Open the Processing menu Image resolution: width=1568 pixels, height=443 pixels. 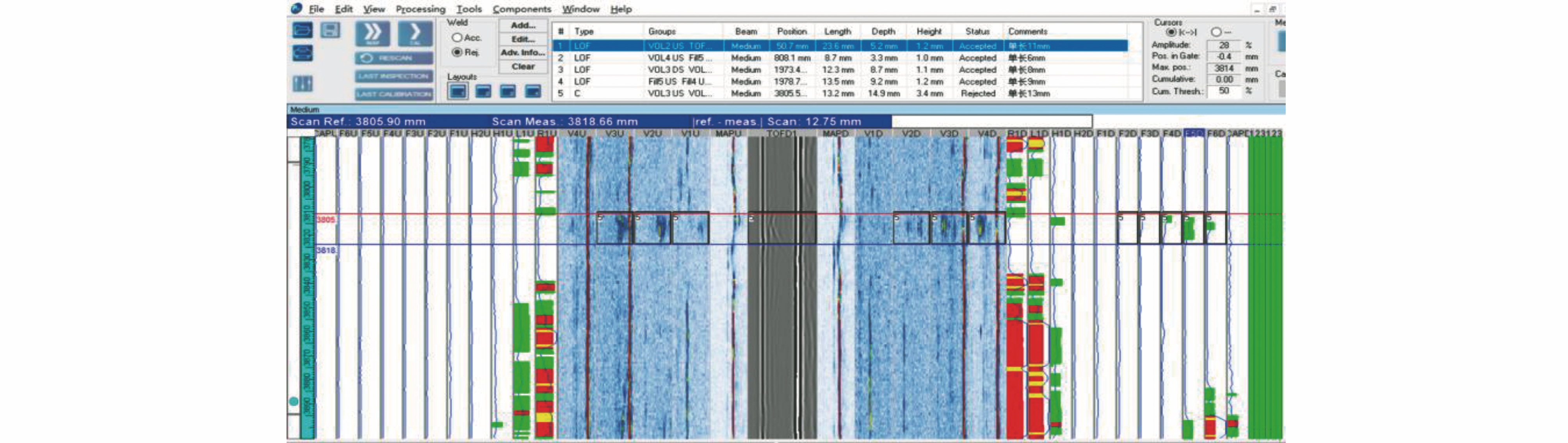(x=420, y=9)
